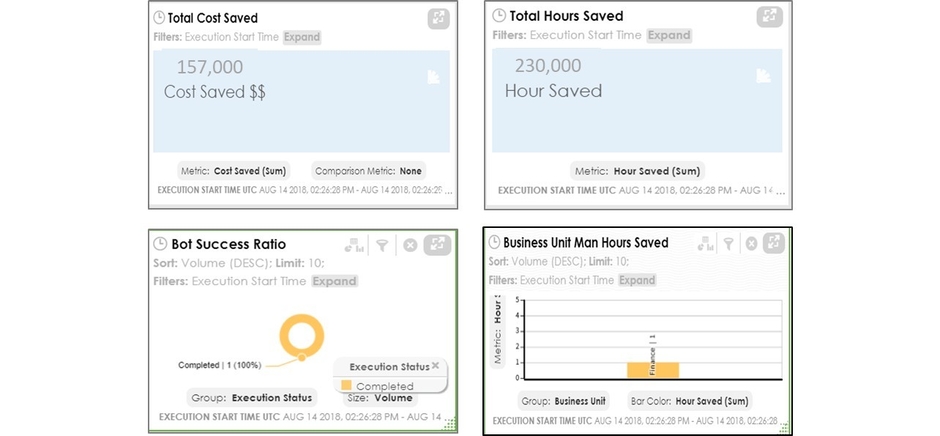The width and height of the screenshot is (940, 436).
Task: Open chart type icon in Bot Success Ratio
Action: pos(354,244)
